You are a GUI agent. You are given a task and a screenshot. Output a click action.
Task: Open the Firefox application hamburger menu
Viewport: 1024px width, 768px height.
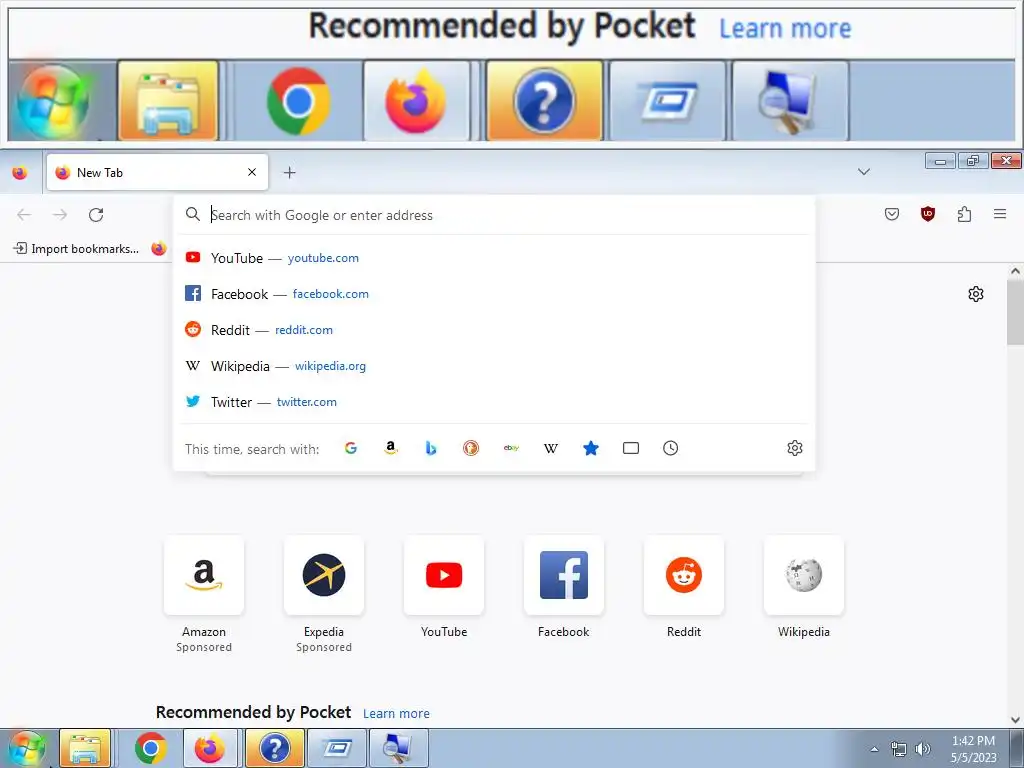1000,214
